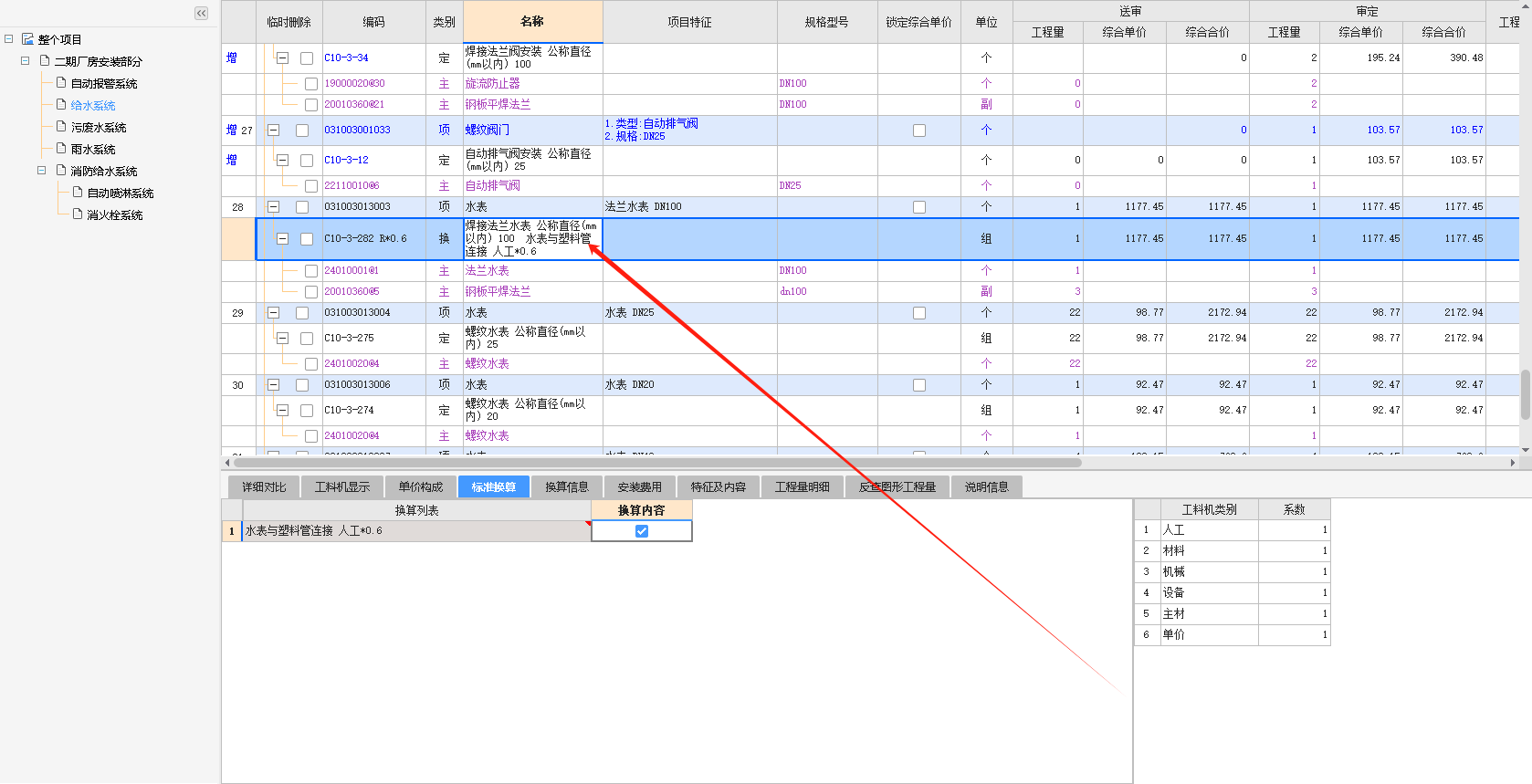Click the document icon beside 二期厂房安装部分
1532x784 pixels.
(45, 61)
